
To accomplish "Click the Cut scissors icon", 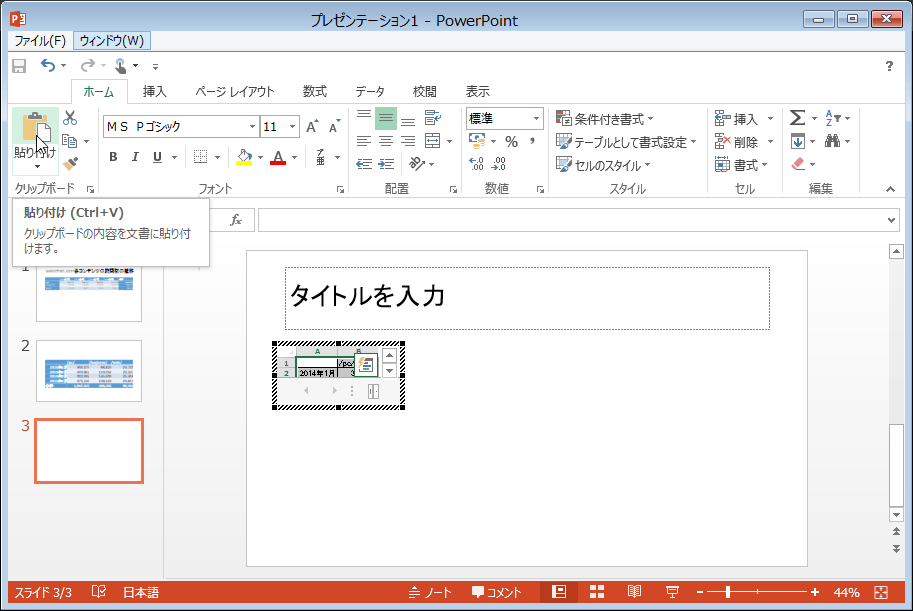I will coord(70,118).
